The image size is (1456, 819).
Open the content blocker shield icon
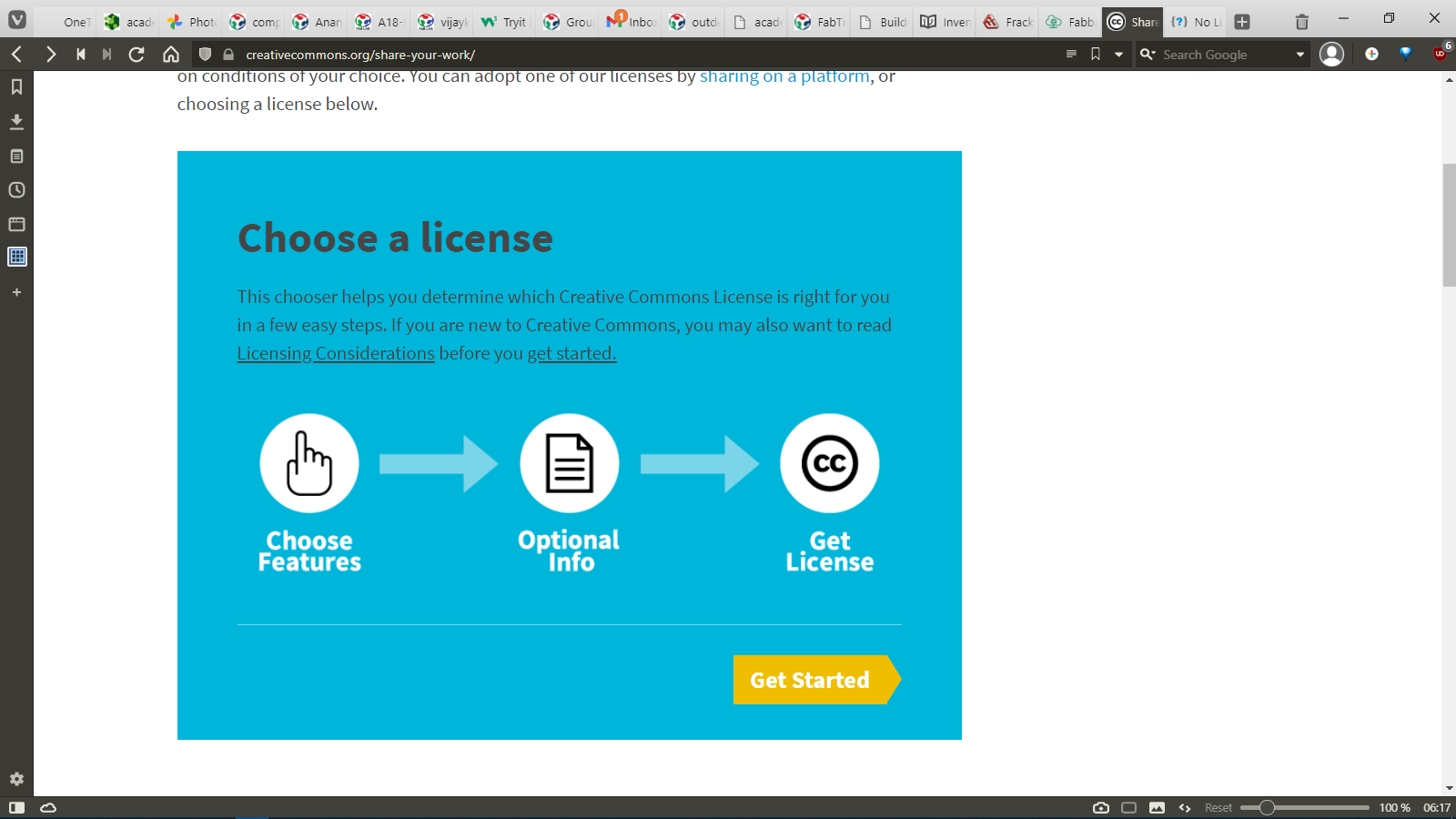[205, 55]
